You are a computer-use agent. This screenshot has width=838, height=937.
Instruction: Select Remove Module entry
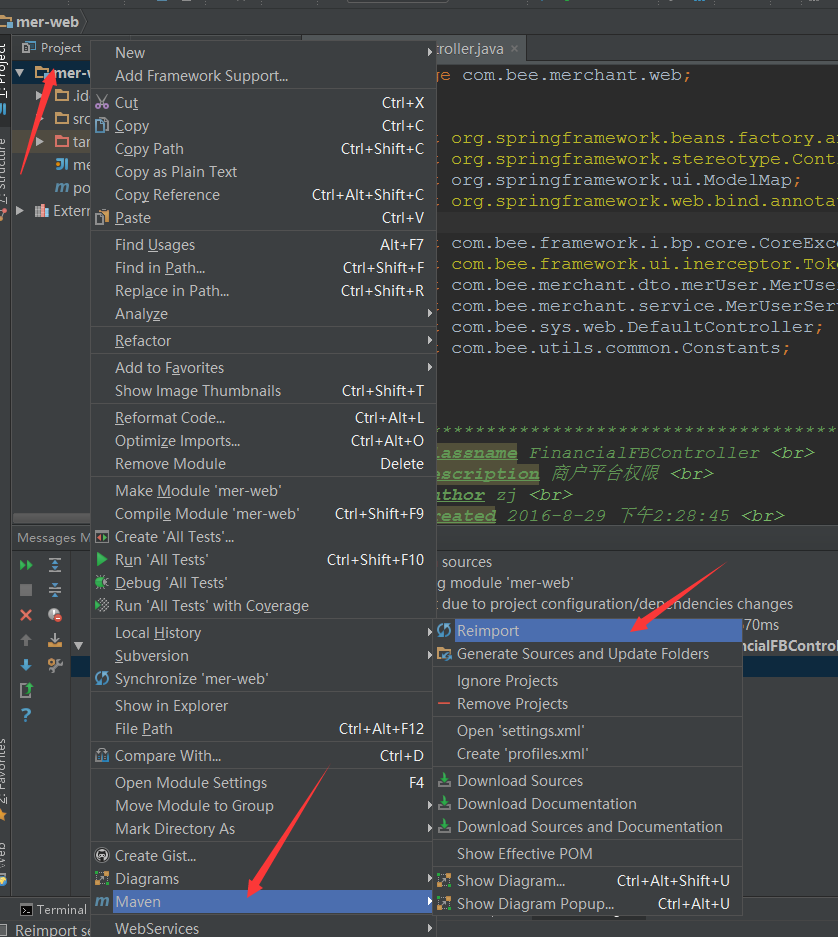263,464
